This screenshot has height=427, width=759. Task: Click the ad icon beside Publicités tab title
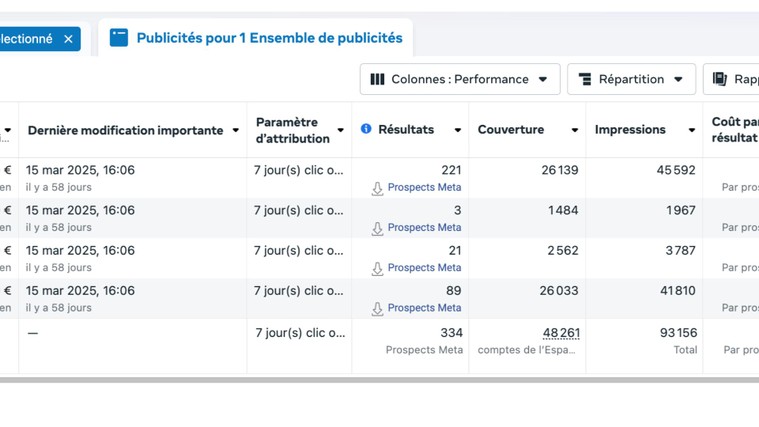[119, 38]
